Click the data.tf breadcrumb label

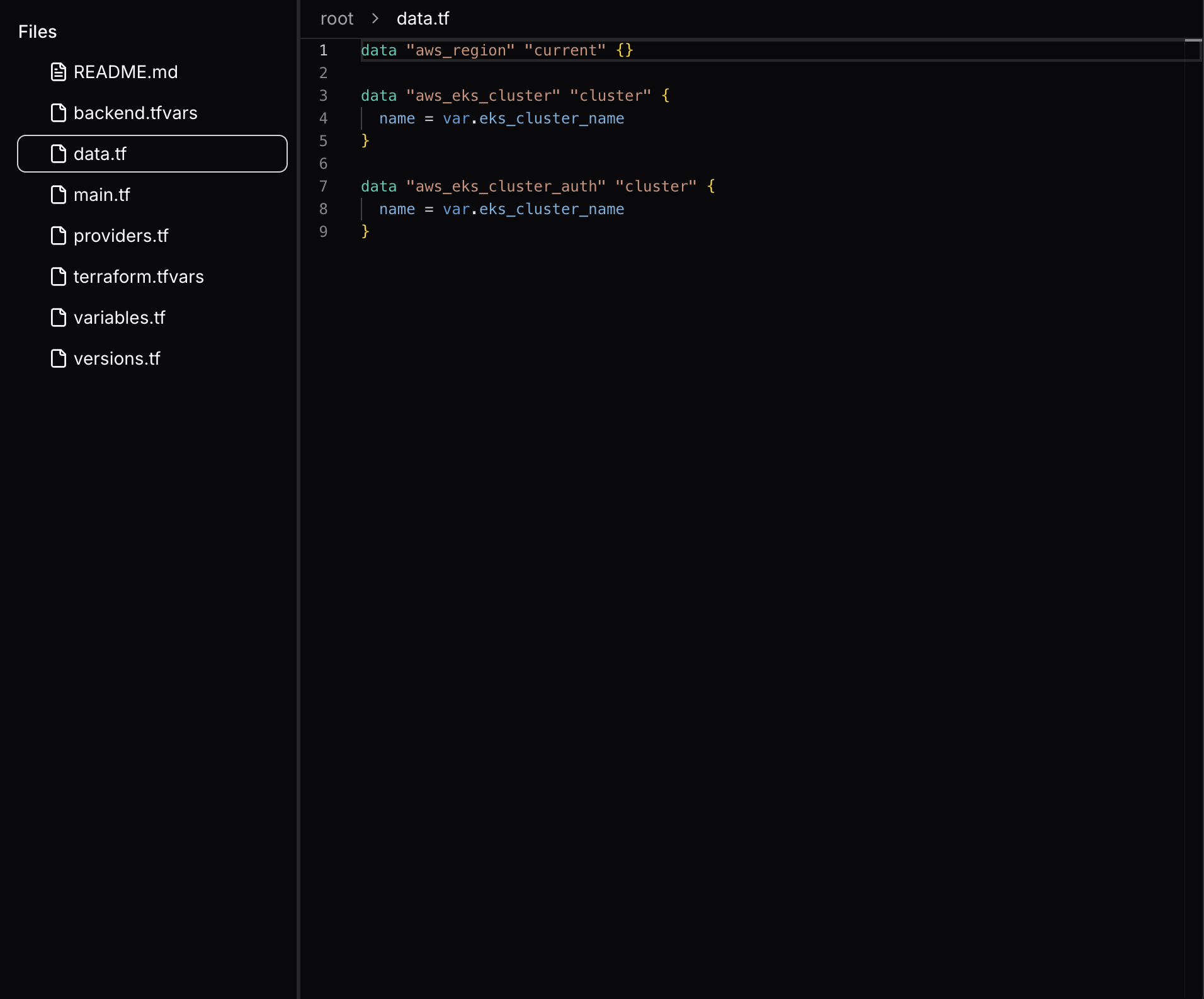click(423, 19)
